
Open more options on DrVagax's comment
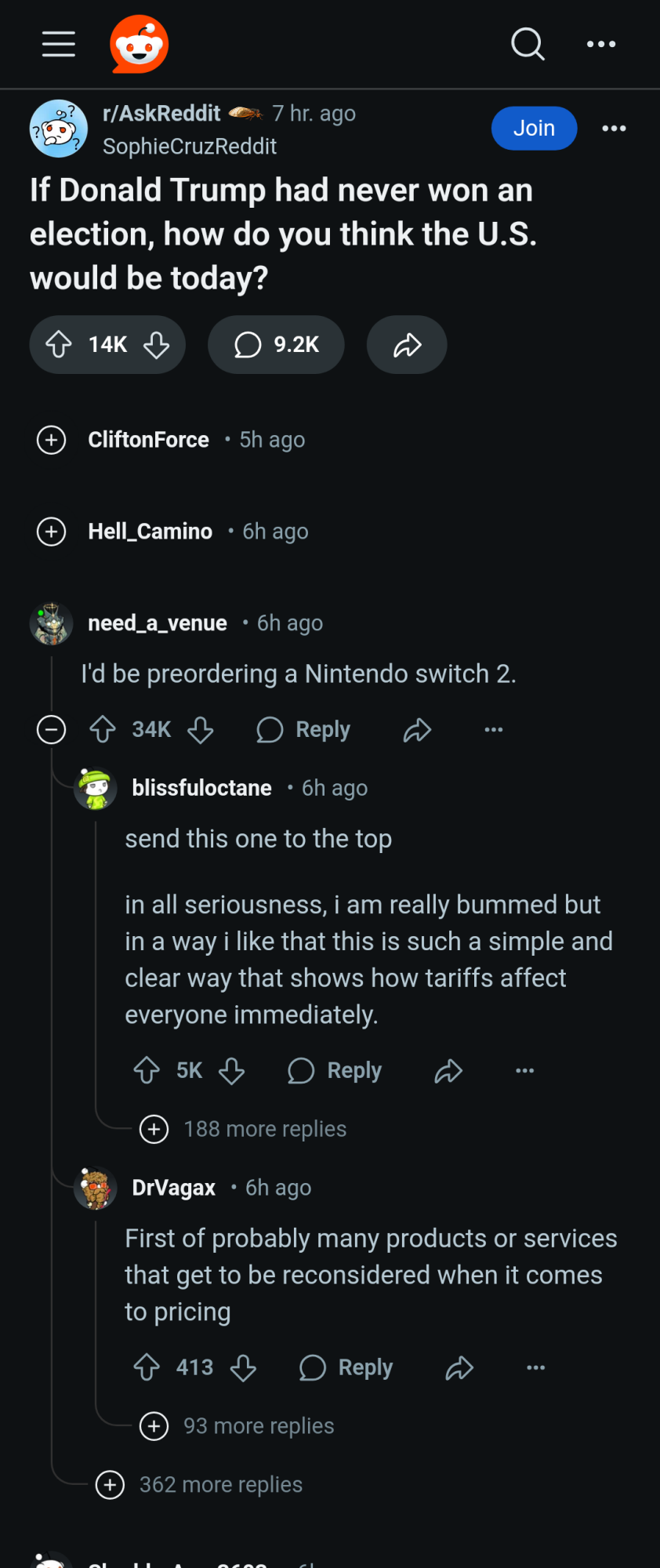[x=536, y=1368]
